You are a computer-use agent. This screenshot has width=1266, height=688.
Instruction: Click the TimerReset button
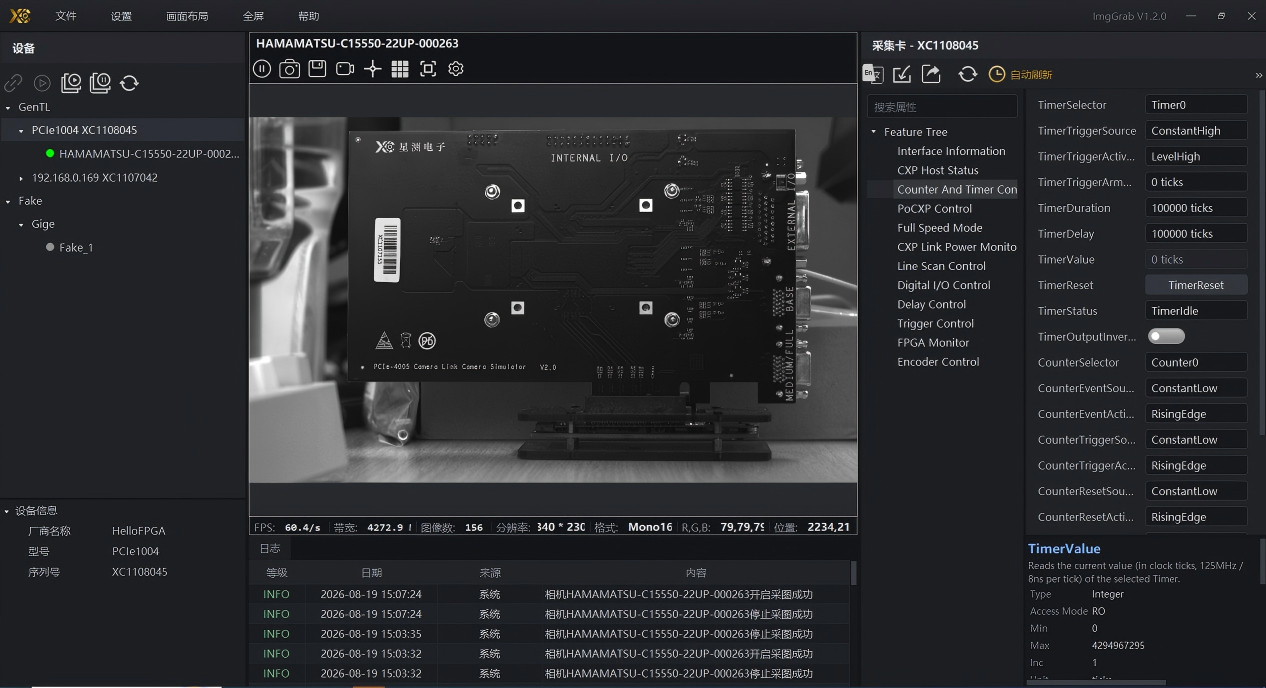tap(1196, 285)
